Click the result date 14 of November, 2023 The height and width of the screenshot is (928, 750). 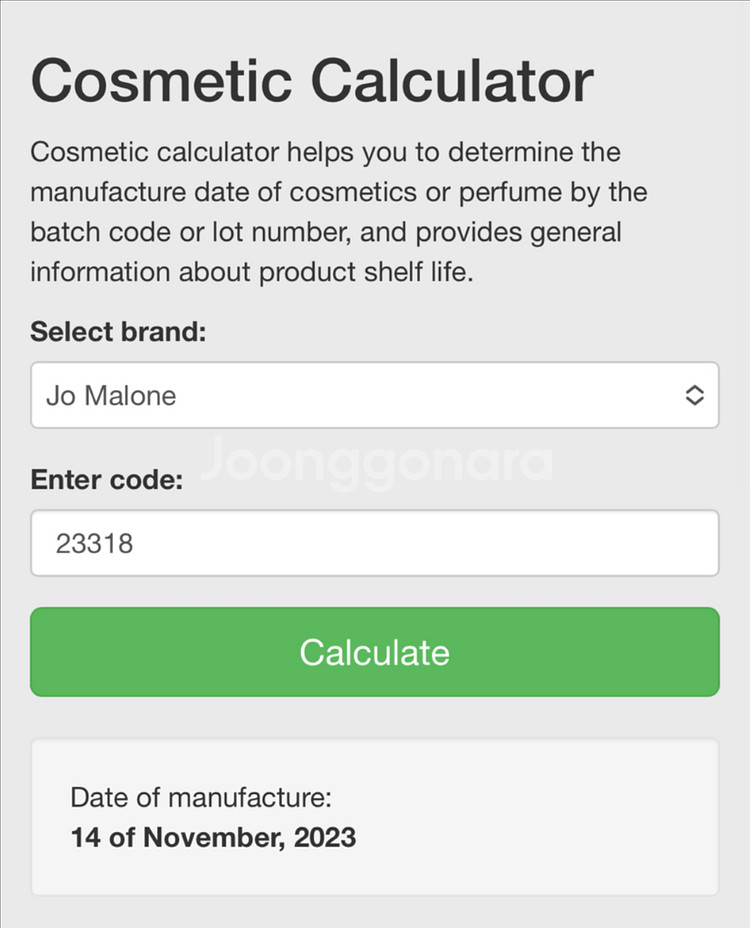click(x=213, y=837)
